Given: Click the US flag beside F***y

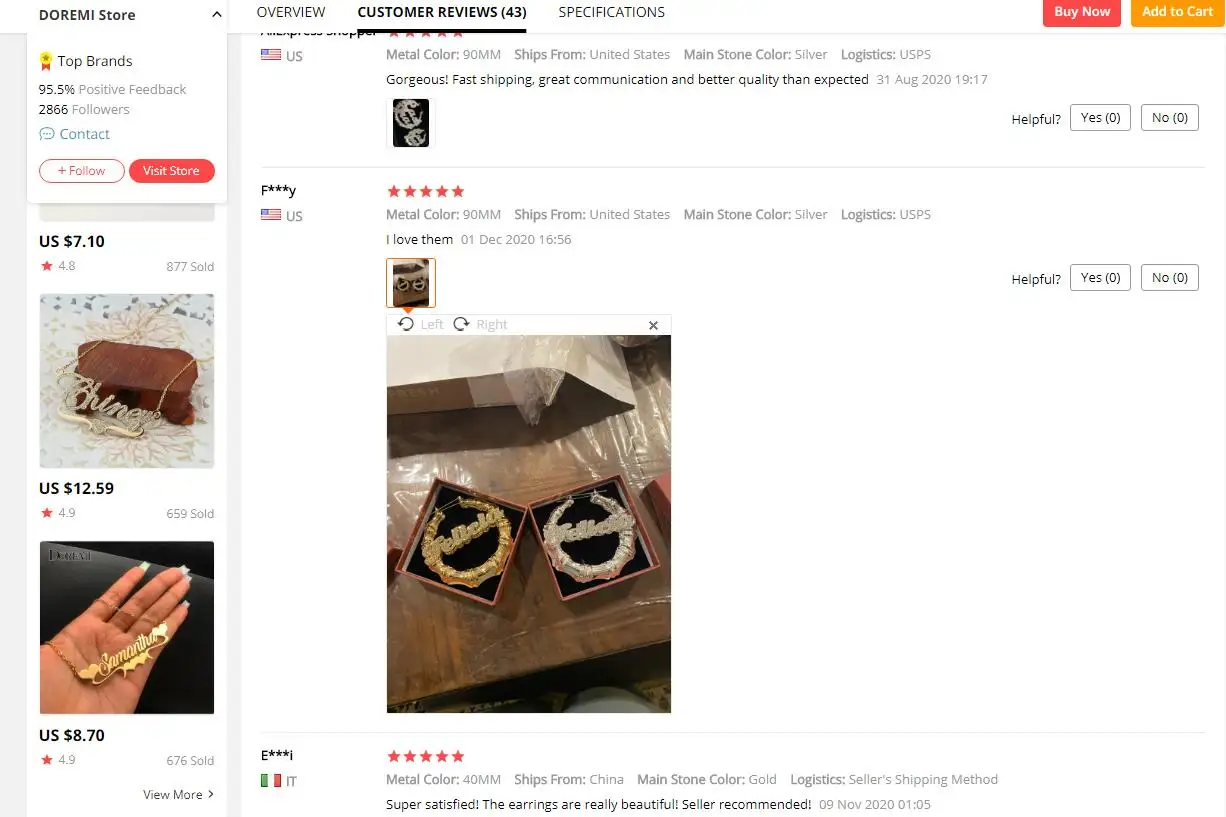Looking at the screenshot, I should pyautogui.click(x=271, y=215).
